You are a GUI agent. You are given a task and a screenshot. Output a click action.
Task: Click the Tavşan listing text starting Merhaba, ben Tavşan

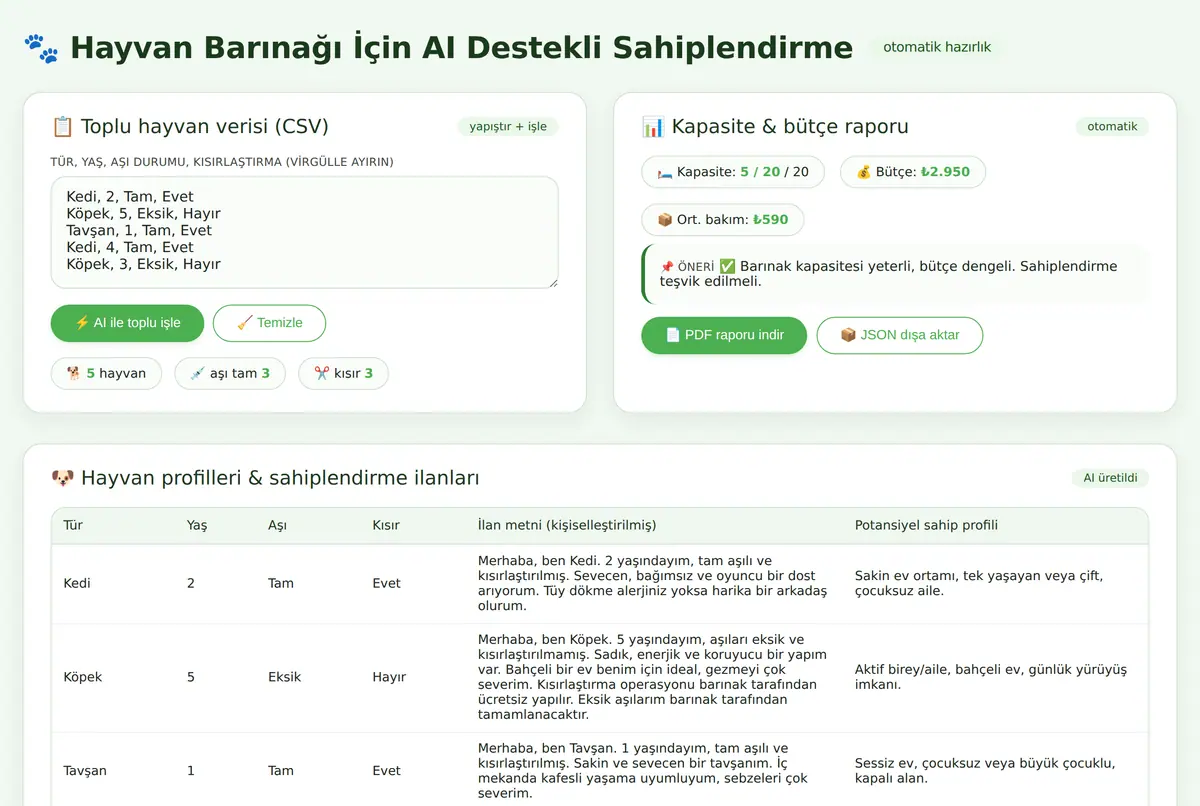tap(642, 771)
